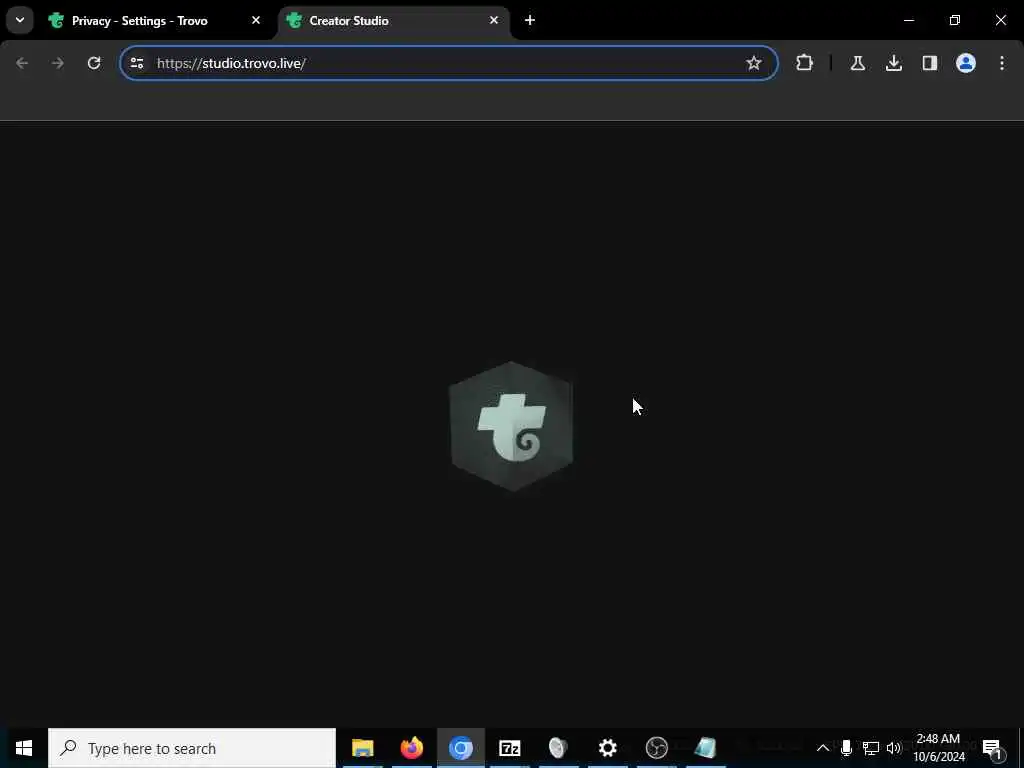Close the Chrome window
Screen dimensions: 1024x768
pyautogui.click(x=1000, y=20)
